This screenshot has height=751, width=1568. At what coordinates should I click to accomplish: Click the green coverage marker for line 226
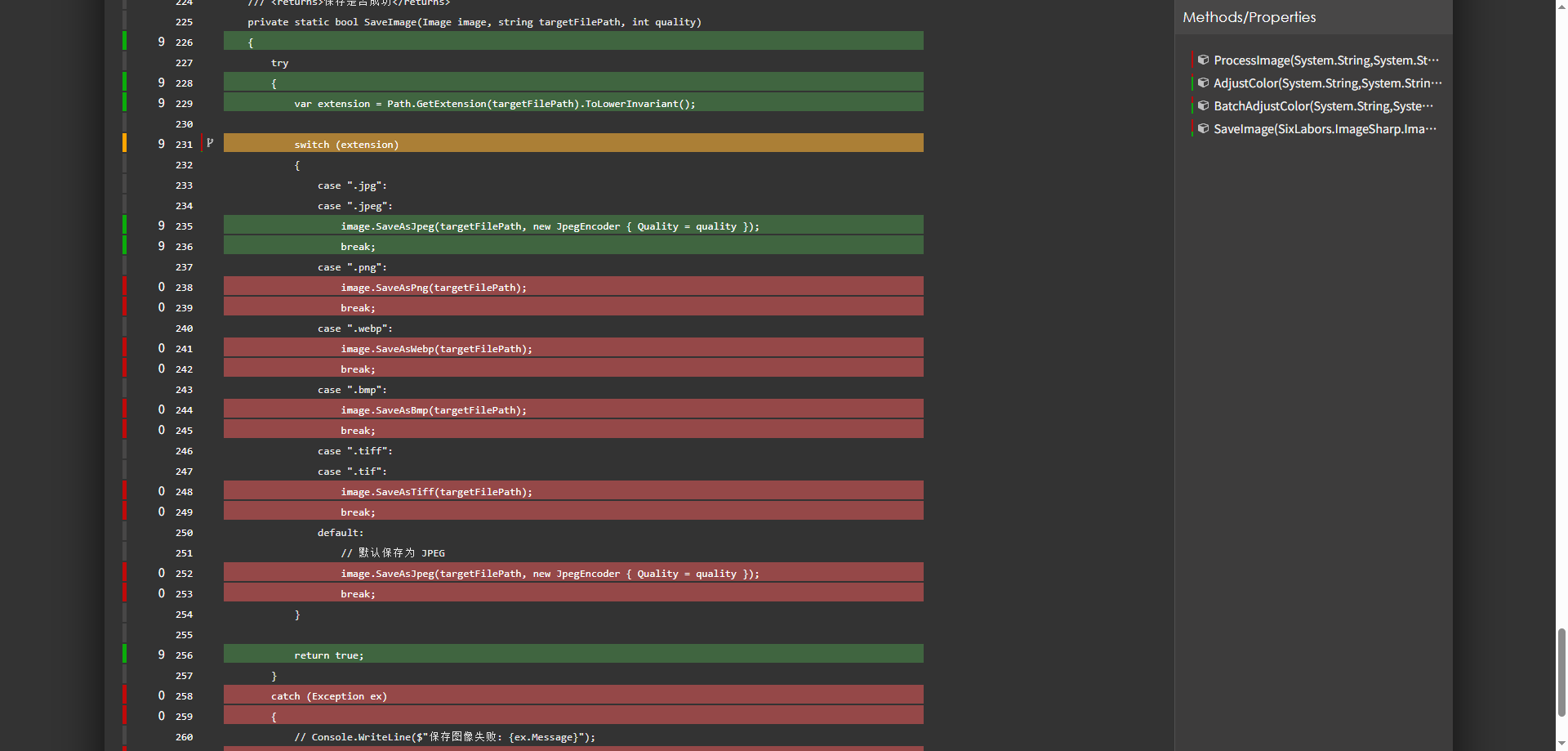pos(125,41)
